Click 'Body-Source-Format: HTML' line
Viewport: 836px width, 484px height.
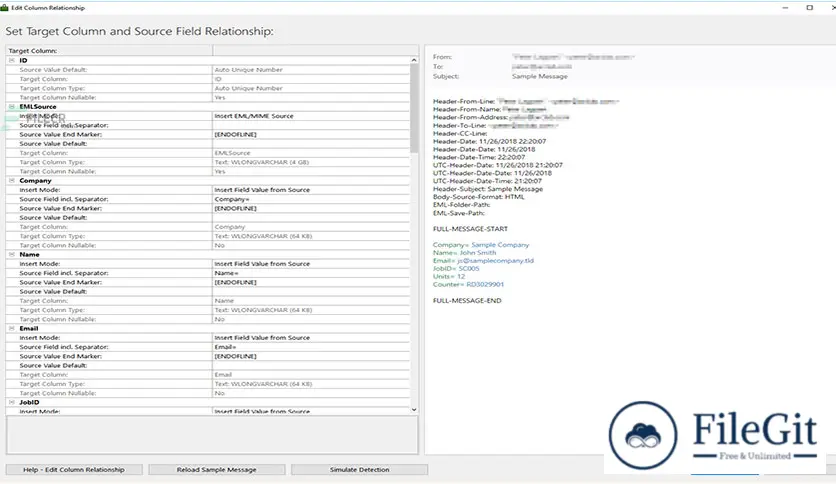coord(478,197)
